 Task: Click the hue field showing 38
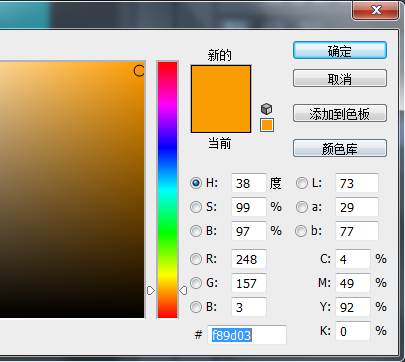click(249, 183)
